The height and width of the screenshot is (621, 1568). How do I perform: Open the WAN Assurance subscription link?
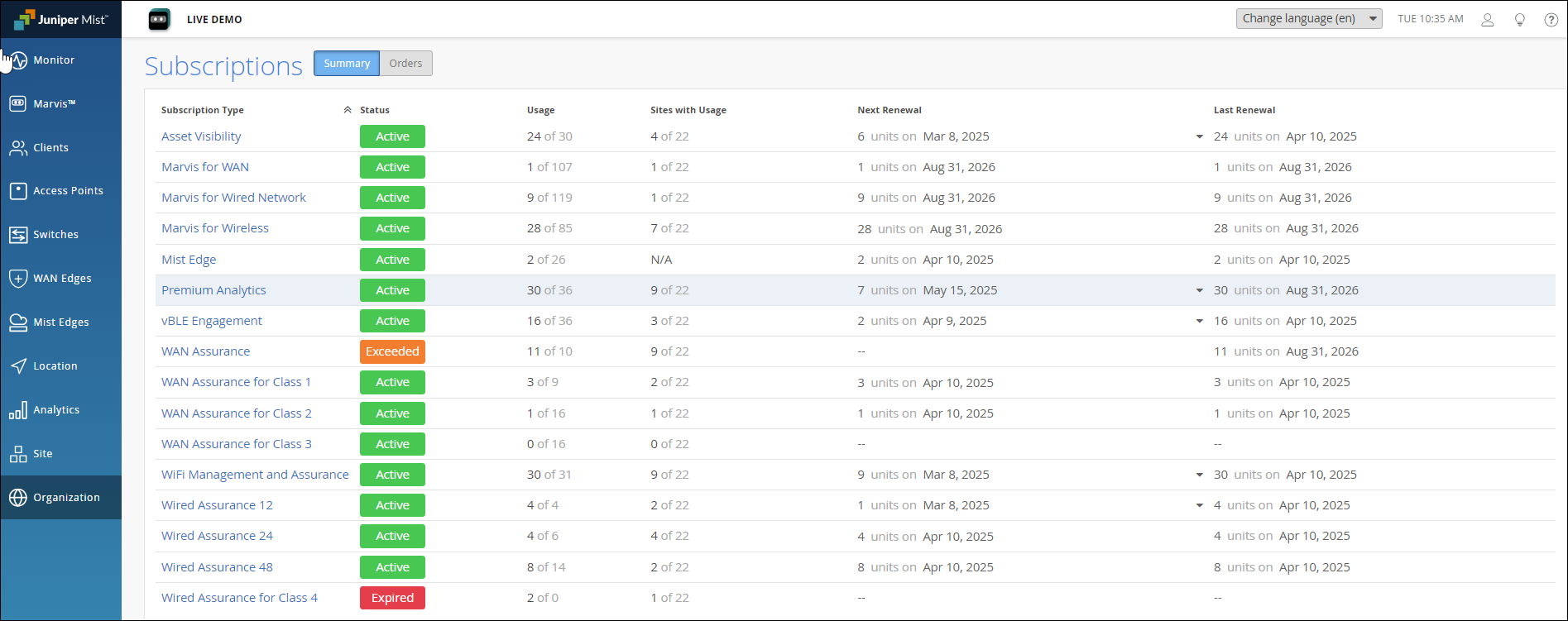click(x=205, y=351)
